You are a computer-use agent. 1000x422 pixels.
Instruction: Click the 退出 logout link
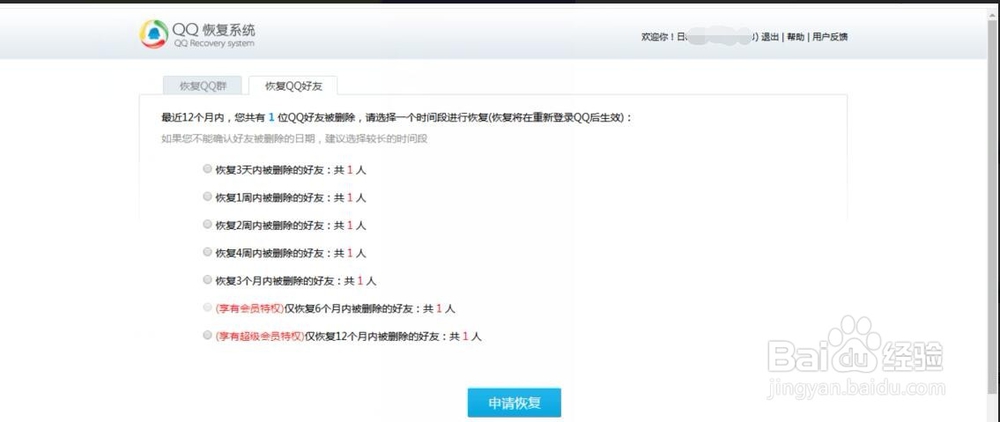tap(770, 38)
